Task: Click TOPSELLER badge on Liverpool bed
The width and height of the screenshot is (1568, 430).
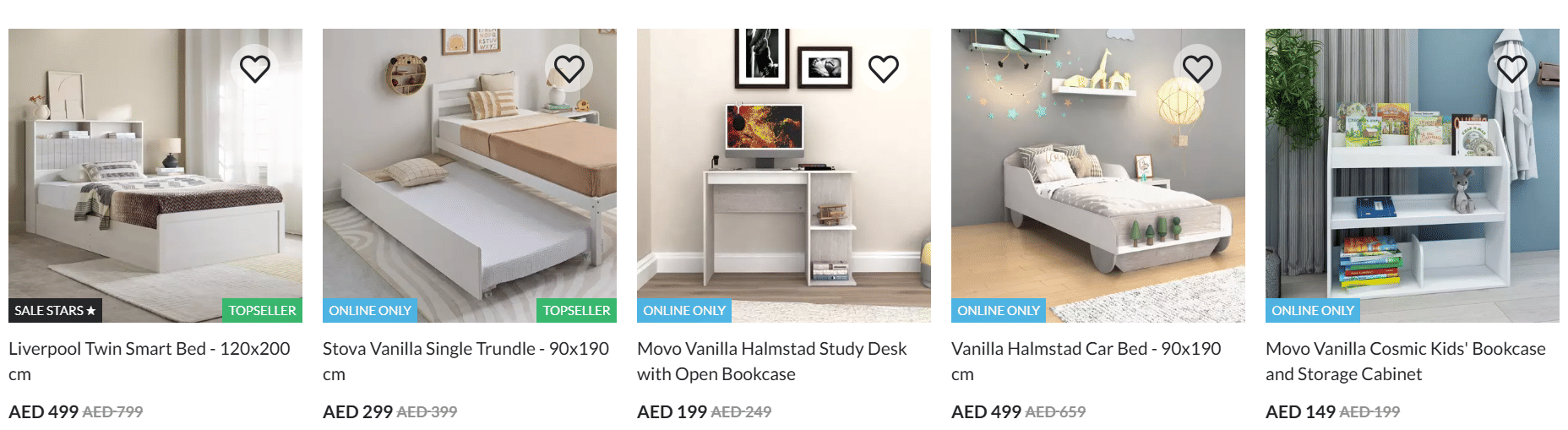Action: coord(263,311)
